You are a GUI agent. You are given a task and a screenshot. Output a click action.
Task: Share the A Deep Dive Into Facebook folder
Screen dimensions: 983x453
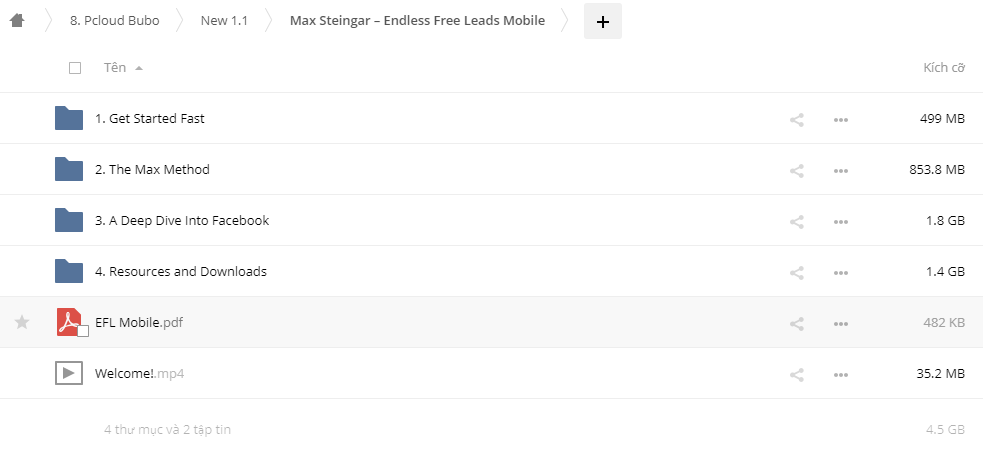point(797,221)
